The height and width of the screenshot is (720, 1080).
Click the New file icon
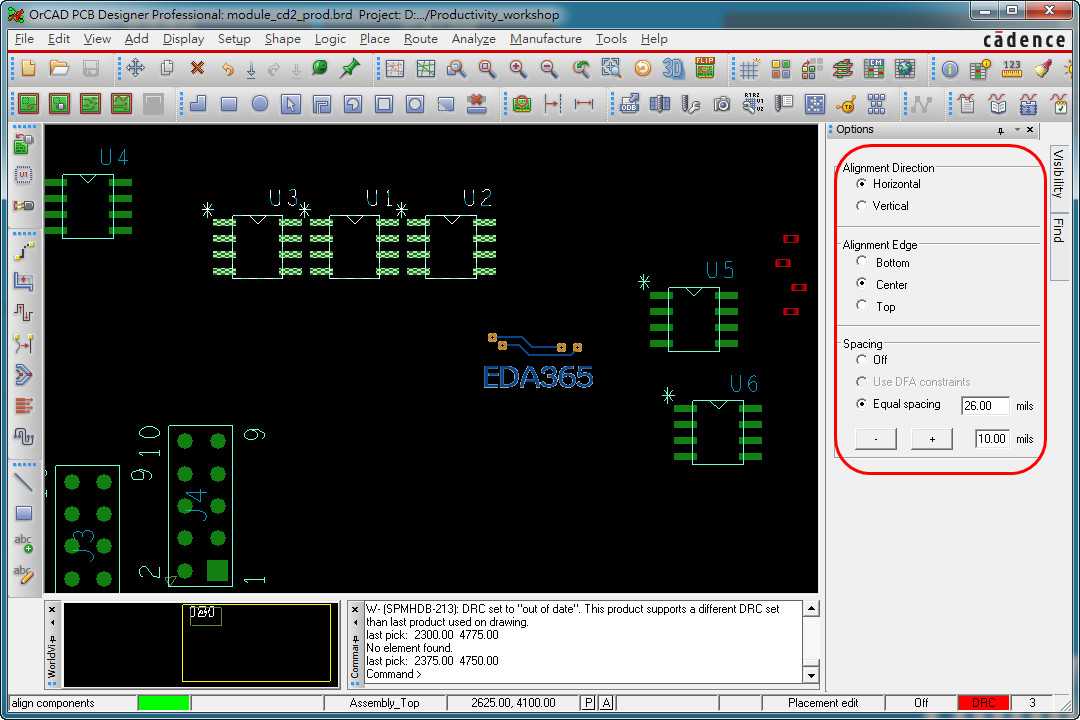click(28, 68)
